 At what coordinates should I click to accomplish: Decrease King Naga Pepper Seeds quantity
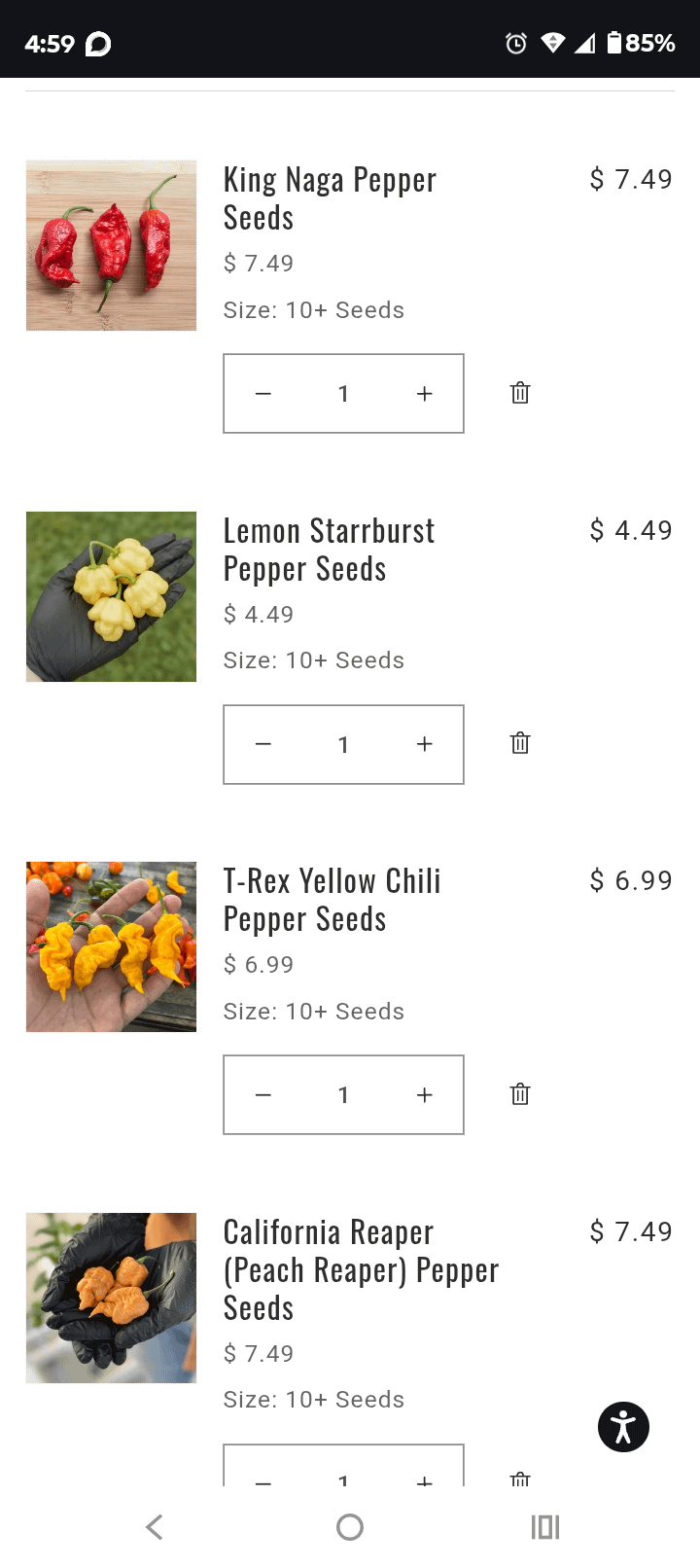[x=263, y=394]
